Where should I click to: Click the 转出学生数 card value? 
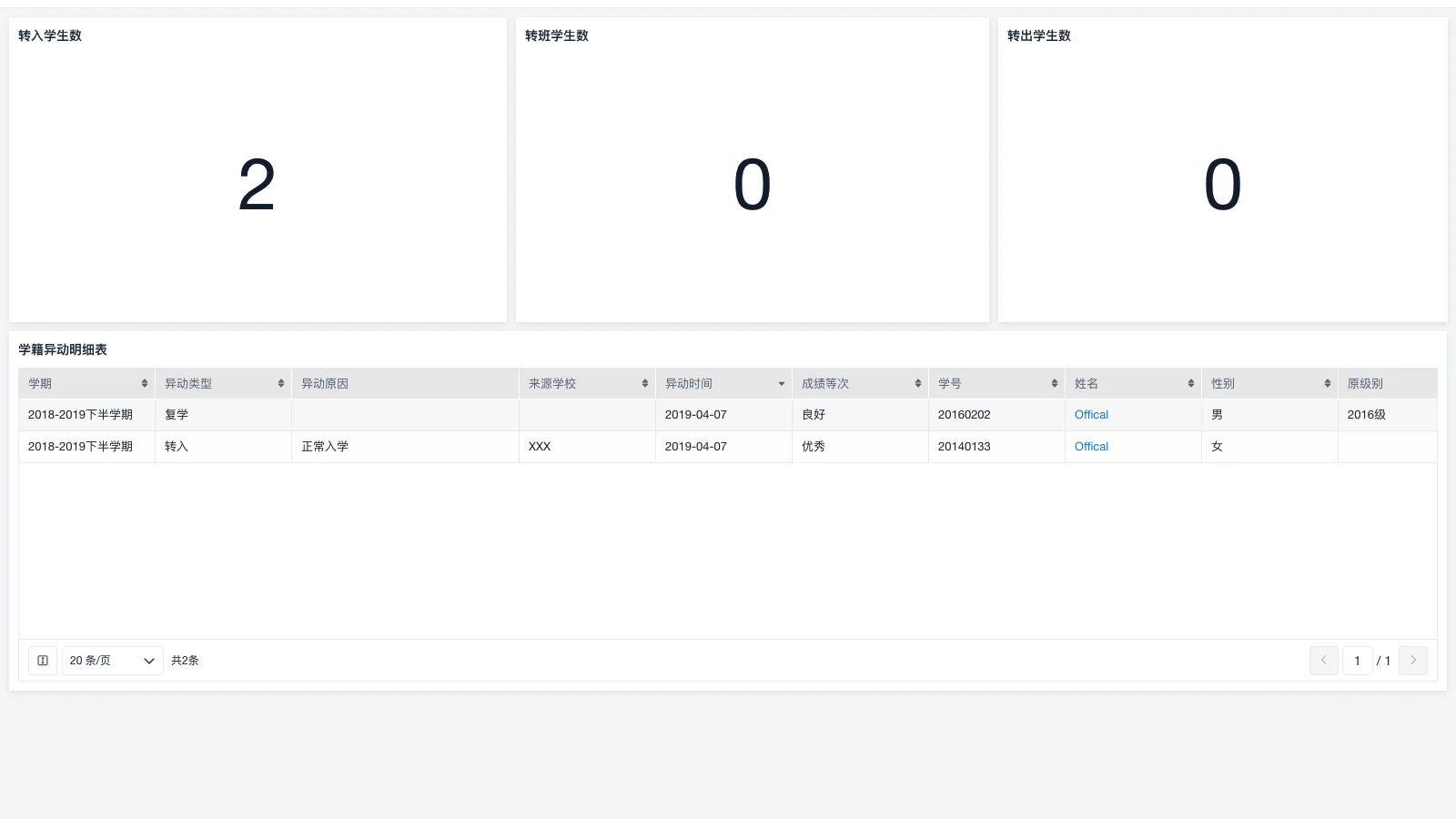coord(1222,185)
